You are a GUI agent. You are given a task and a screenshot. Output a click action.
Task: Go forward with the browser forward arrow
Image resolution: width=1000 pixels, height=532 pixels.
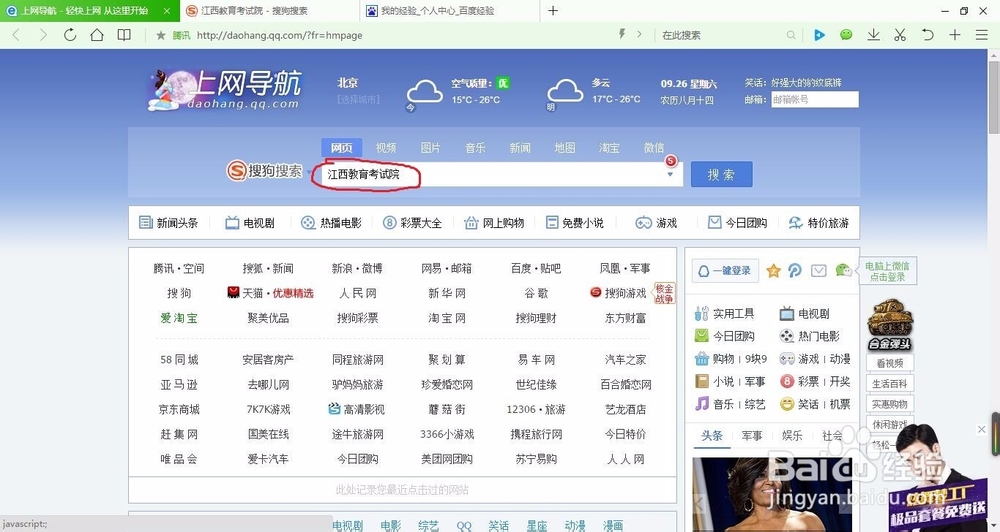click(43, 35)
